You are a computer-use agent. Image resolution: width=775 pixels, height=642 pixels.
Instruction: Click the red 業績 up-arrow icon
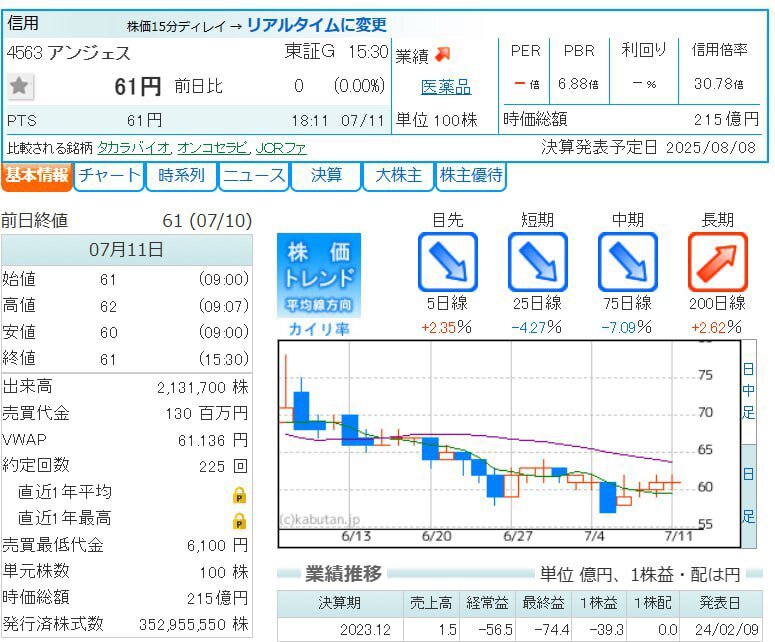(442, 54)
